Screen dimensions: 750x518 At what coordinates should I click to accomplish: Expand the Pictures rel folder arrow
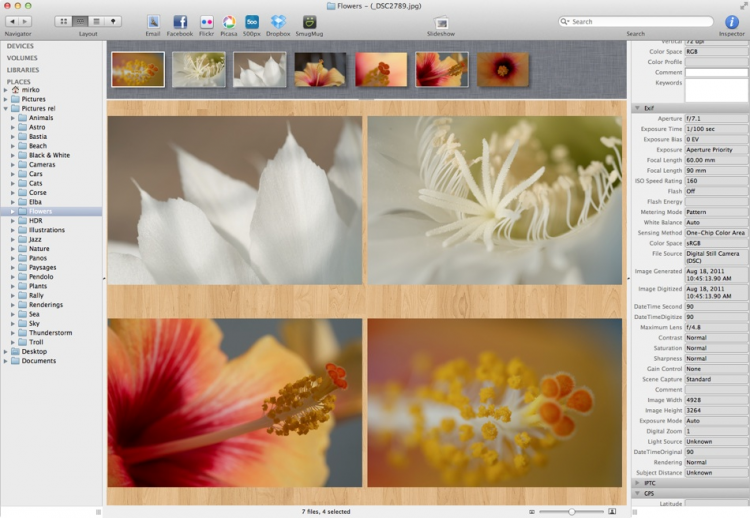pos(6,108)
